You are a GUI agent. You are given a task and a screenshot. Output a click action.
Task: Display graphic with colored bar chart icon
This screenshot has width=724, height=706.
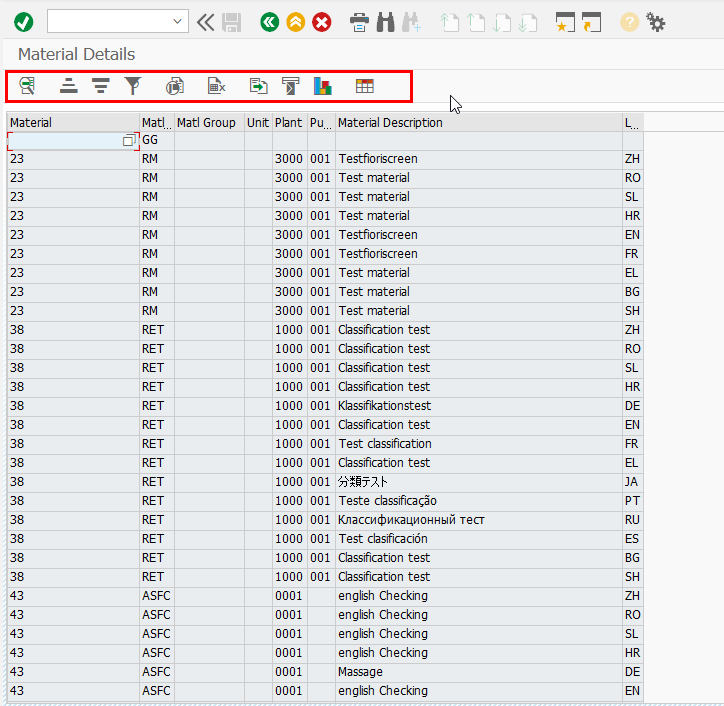pos(323,86)
